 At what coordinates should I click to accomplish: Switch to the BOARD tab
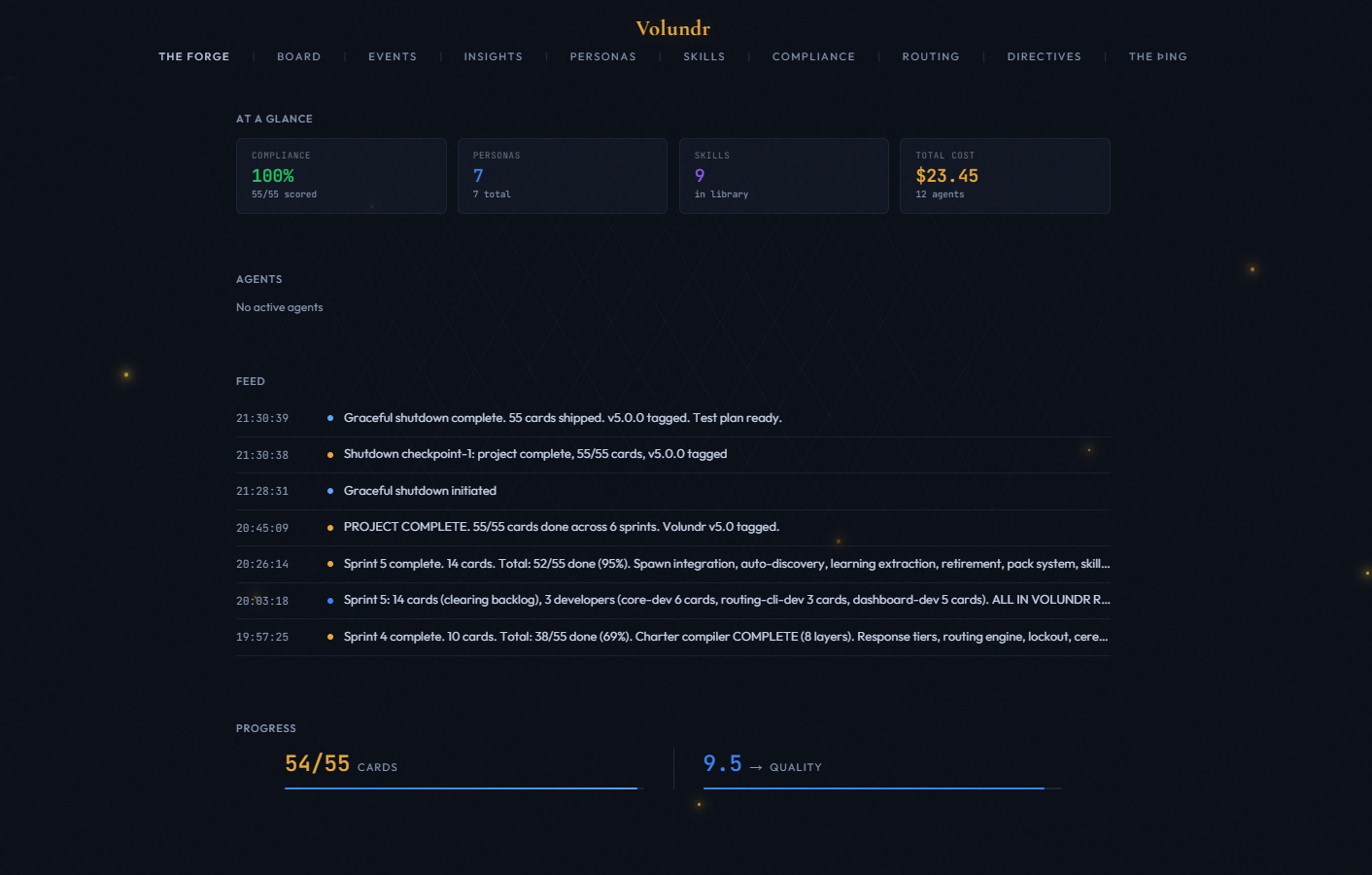(x=298, y=56)
